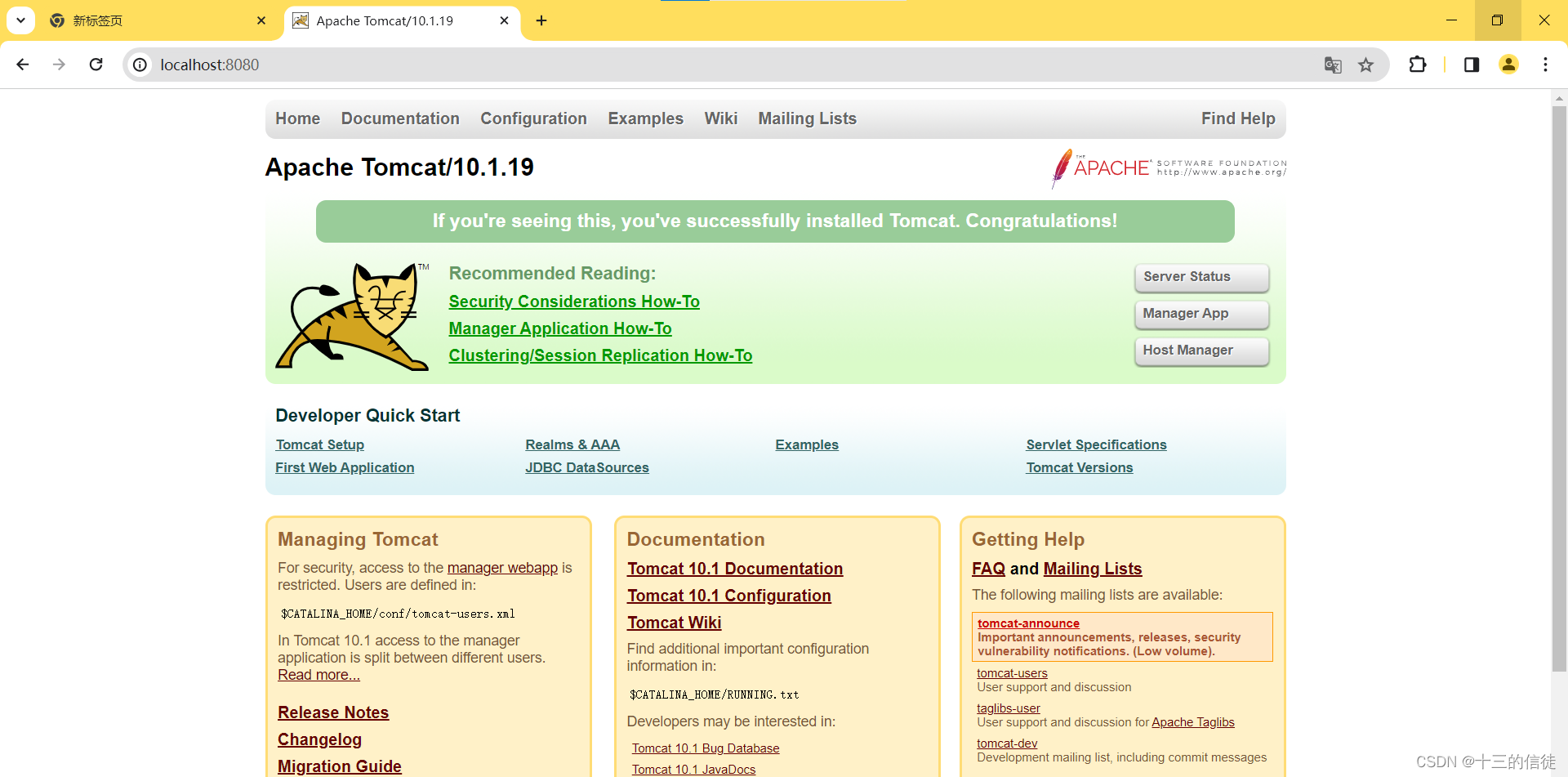The image size is (1568, 777).
Task: Expand the tab search dropdown arrow
Action: coord(20,20)
